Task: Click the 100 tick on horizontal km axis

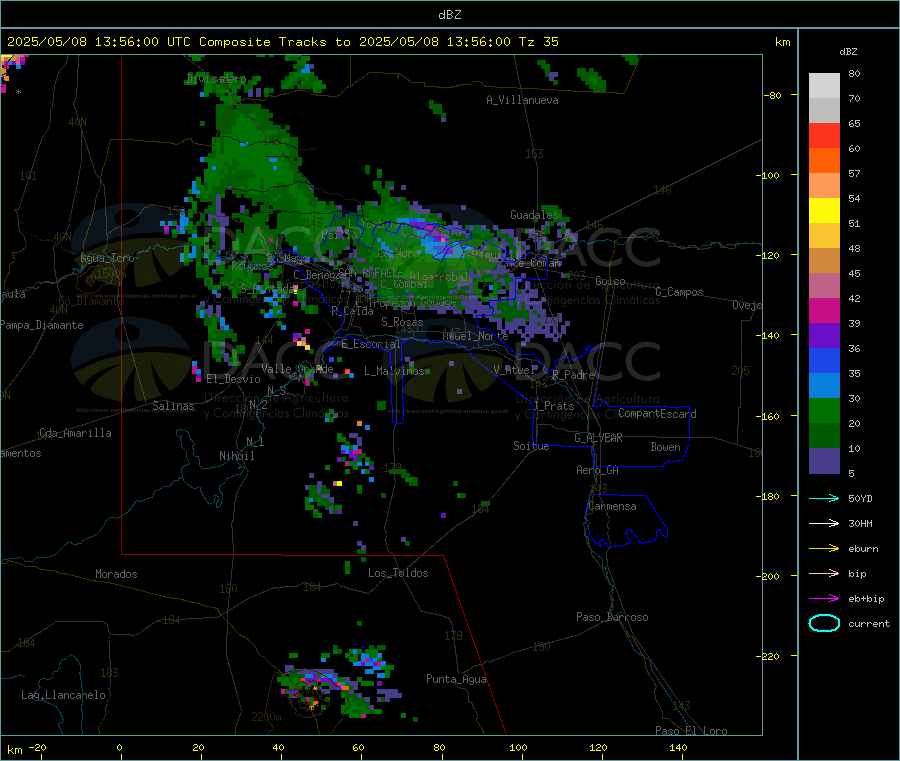Action: pyautogui.click(x=518, y=747)
